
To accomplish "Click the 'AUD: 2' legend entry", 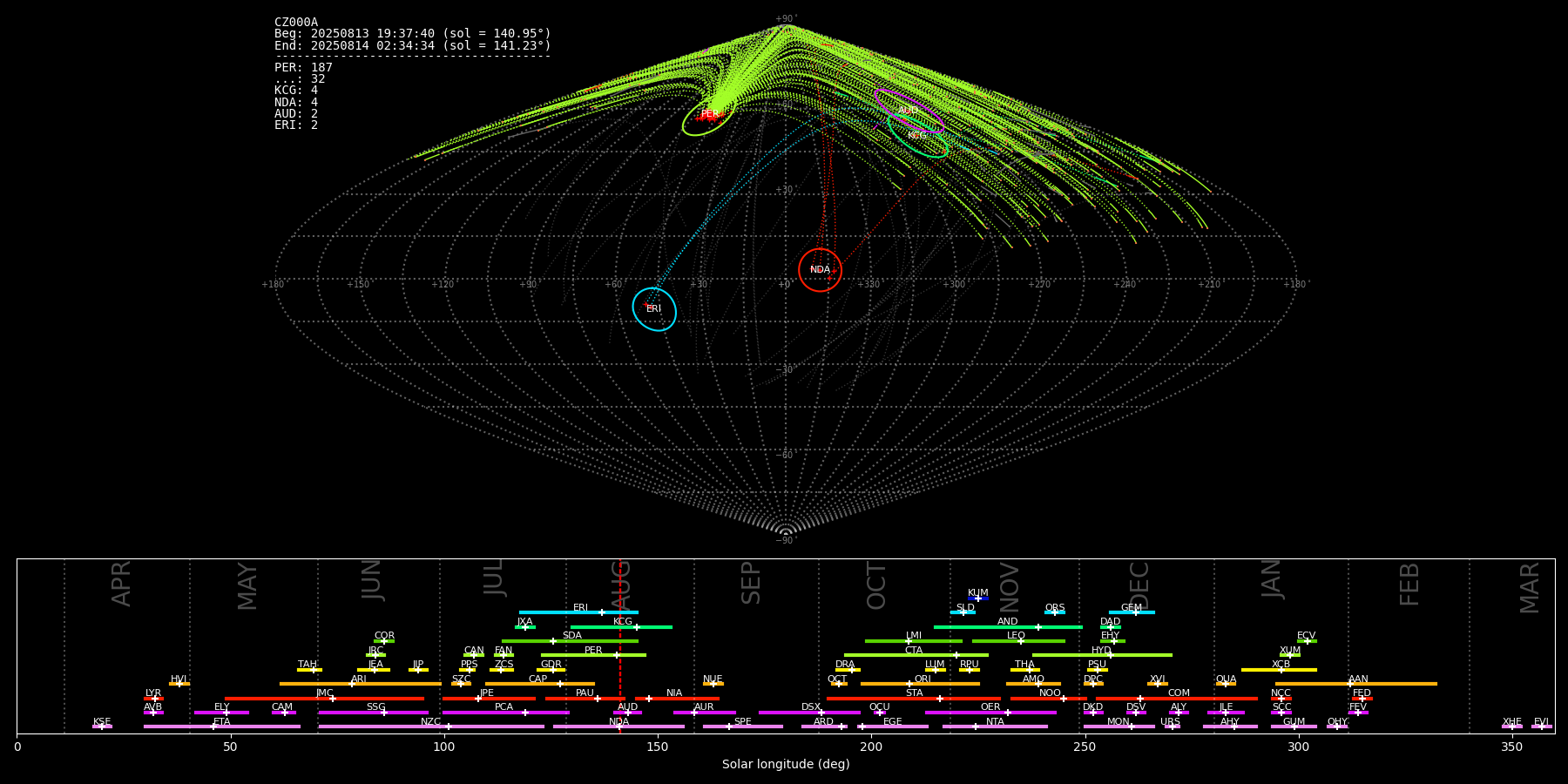I will pyautogui.click(x=296, y=113).
